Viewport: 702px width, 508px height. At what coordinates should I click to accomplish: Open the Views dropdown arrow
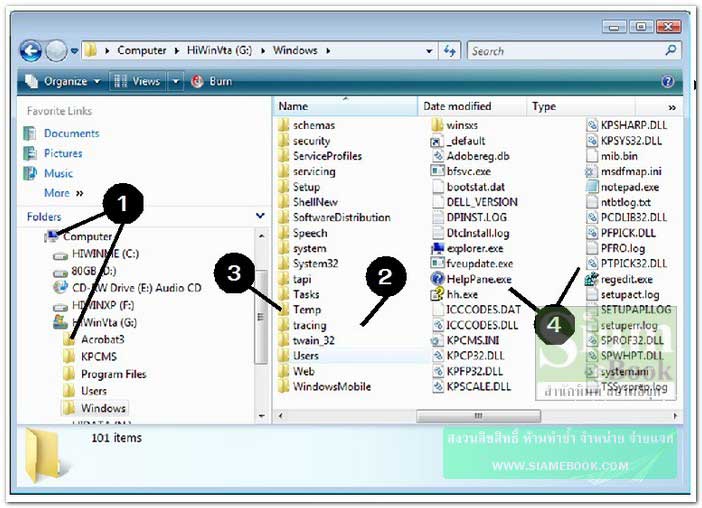click(176, 81)
